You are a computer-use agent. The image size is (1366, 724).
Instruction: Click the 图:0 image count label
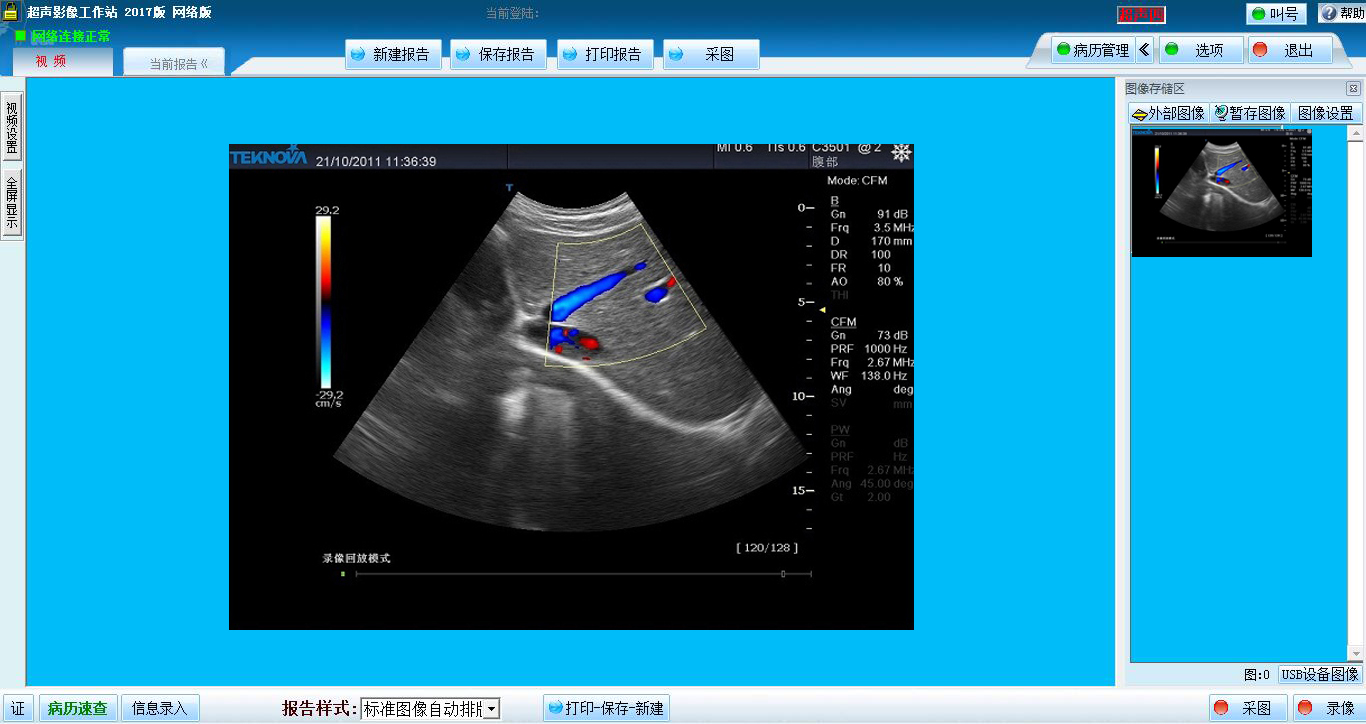tap(1257, 675)
